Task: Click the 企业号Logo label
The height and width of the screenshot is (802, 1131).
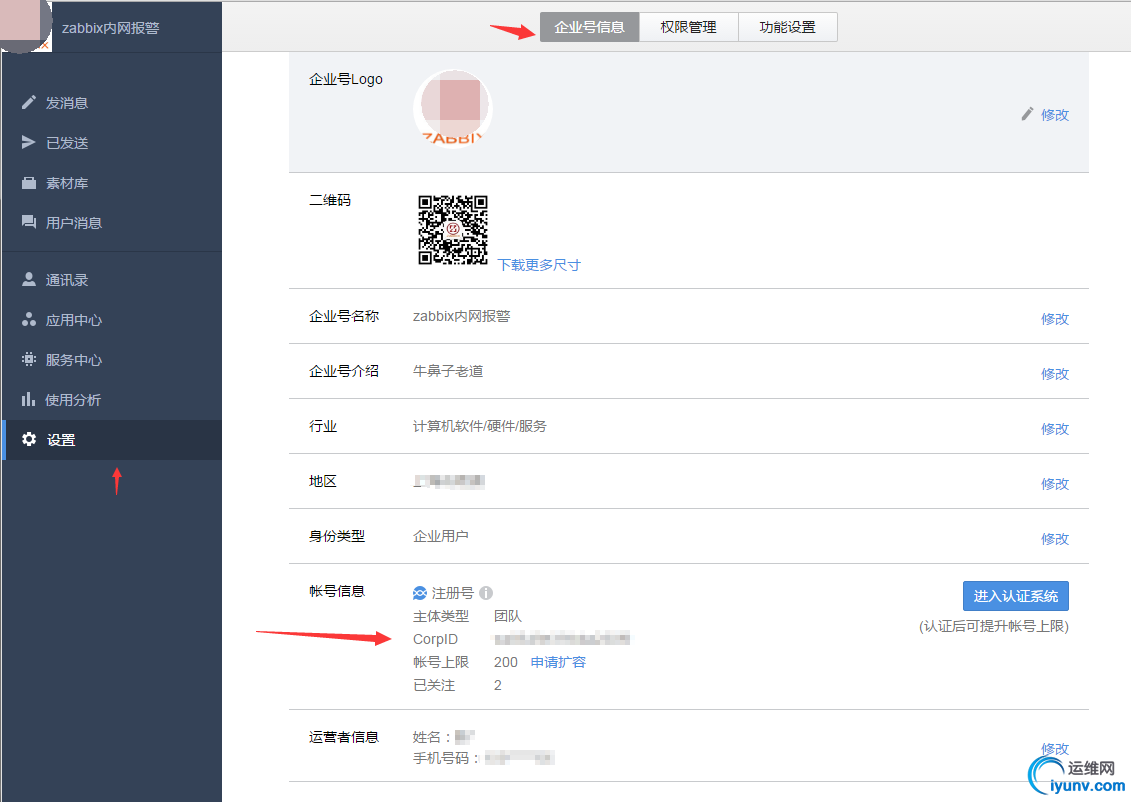Action: point(346,79)
